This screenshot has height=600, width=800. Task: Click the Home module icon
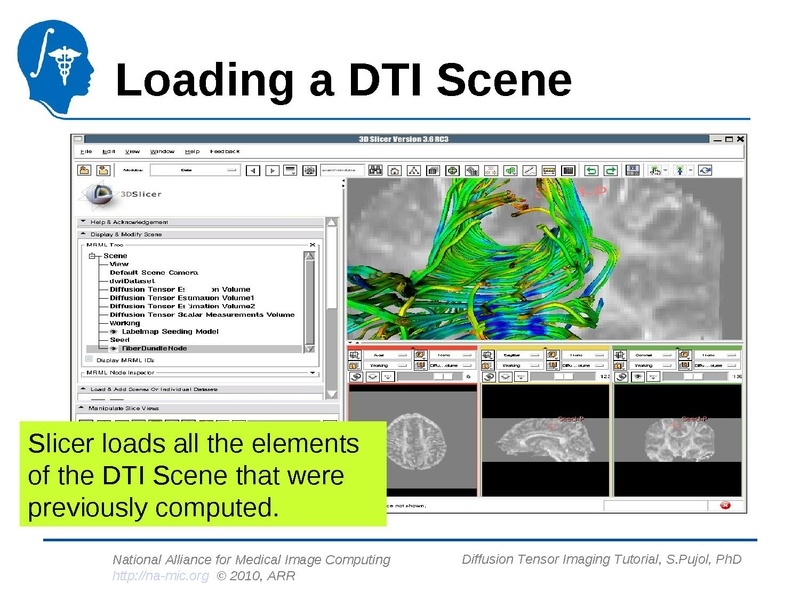pos(395,170)
